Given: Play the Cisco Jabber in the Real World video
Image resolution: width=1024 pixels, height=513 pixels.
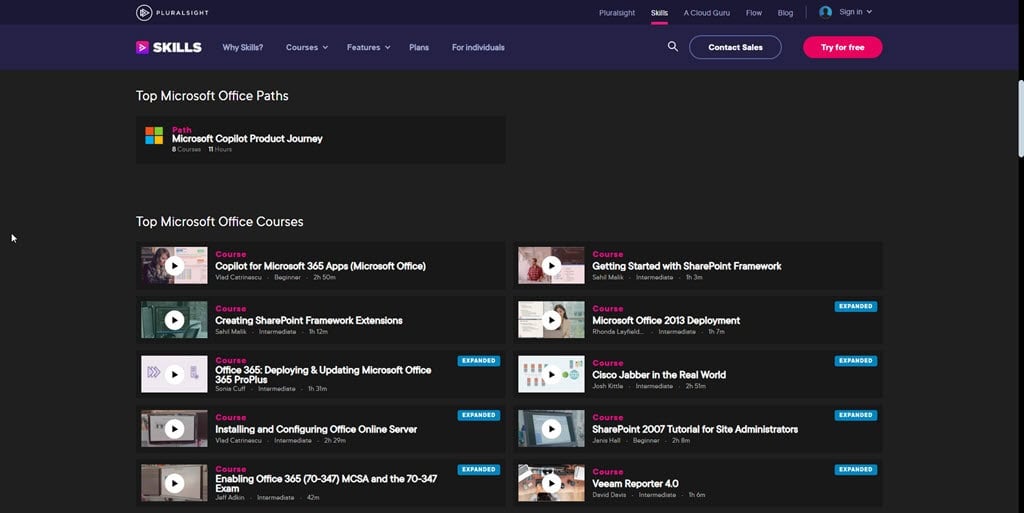Looking at the screenshot, I should click(x=551, y=374).
